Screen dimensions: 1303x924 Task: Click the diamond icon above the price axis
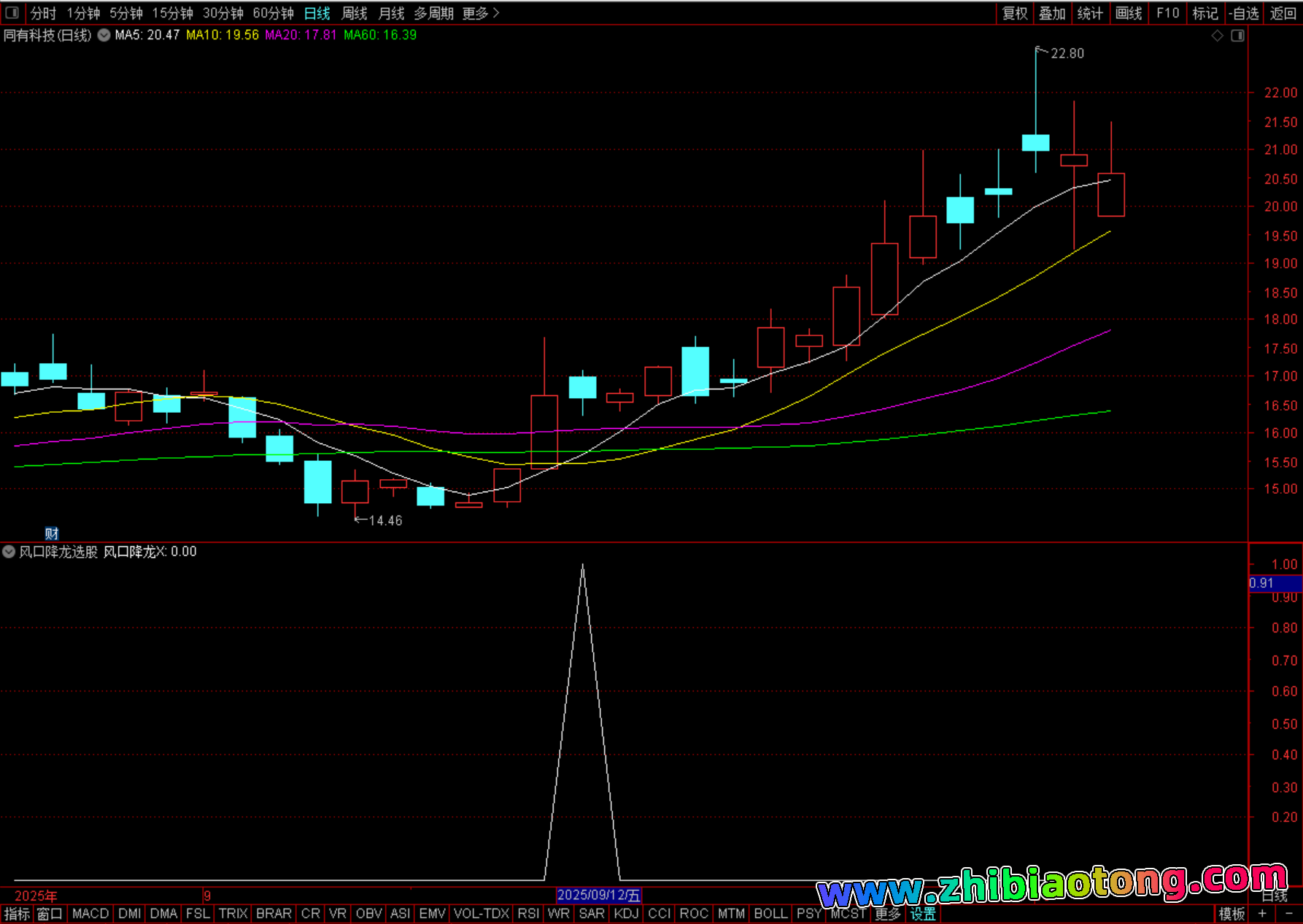(x=1217, y=36)
